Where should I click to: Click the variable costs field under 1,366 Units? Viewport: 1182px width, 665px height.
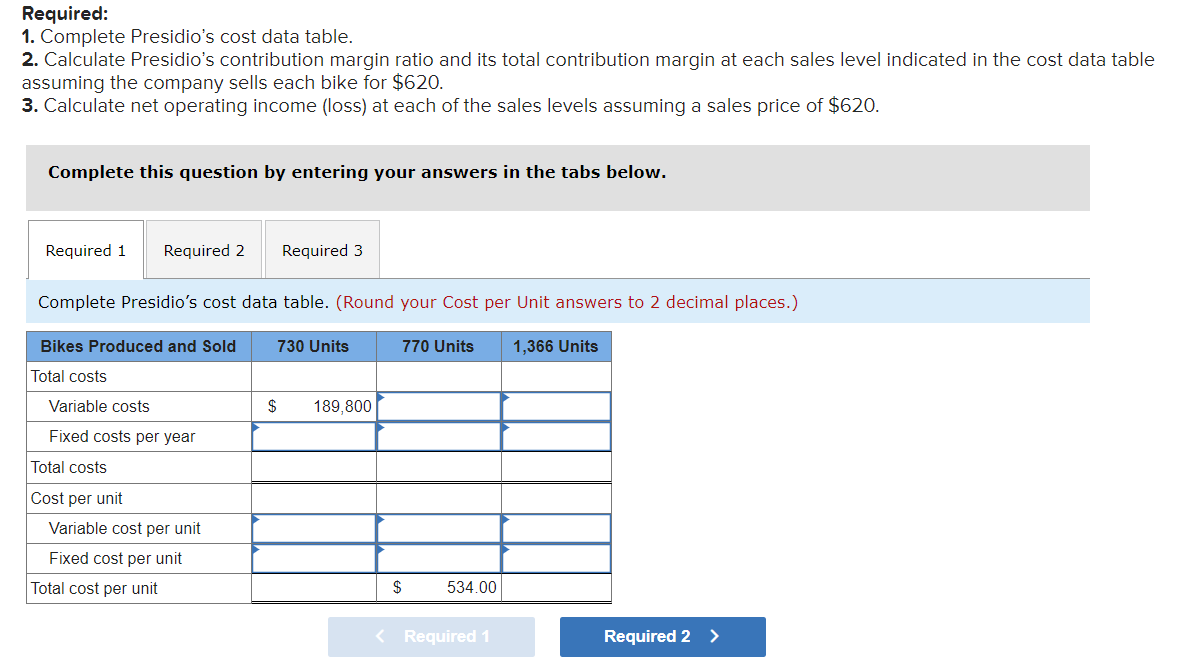point(556,406)
